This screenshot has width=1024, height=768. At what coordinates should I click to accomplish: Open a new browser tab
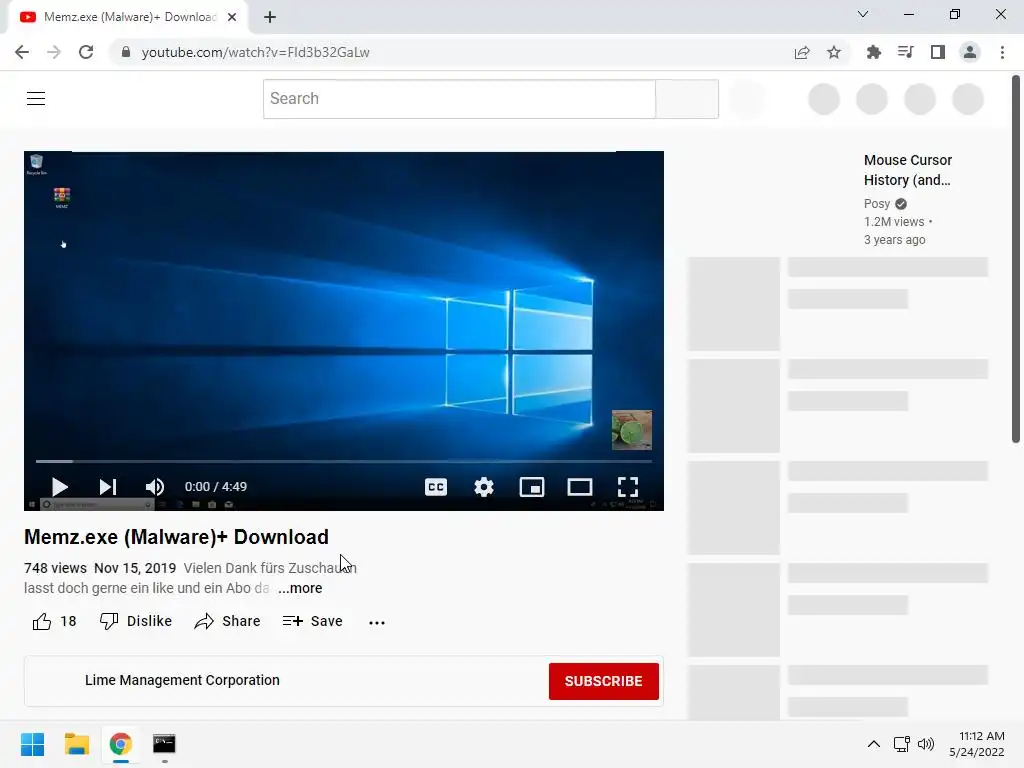(270, 17)
